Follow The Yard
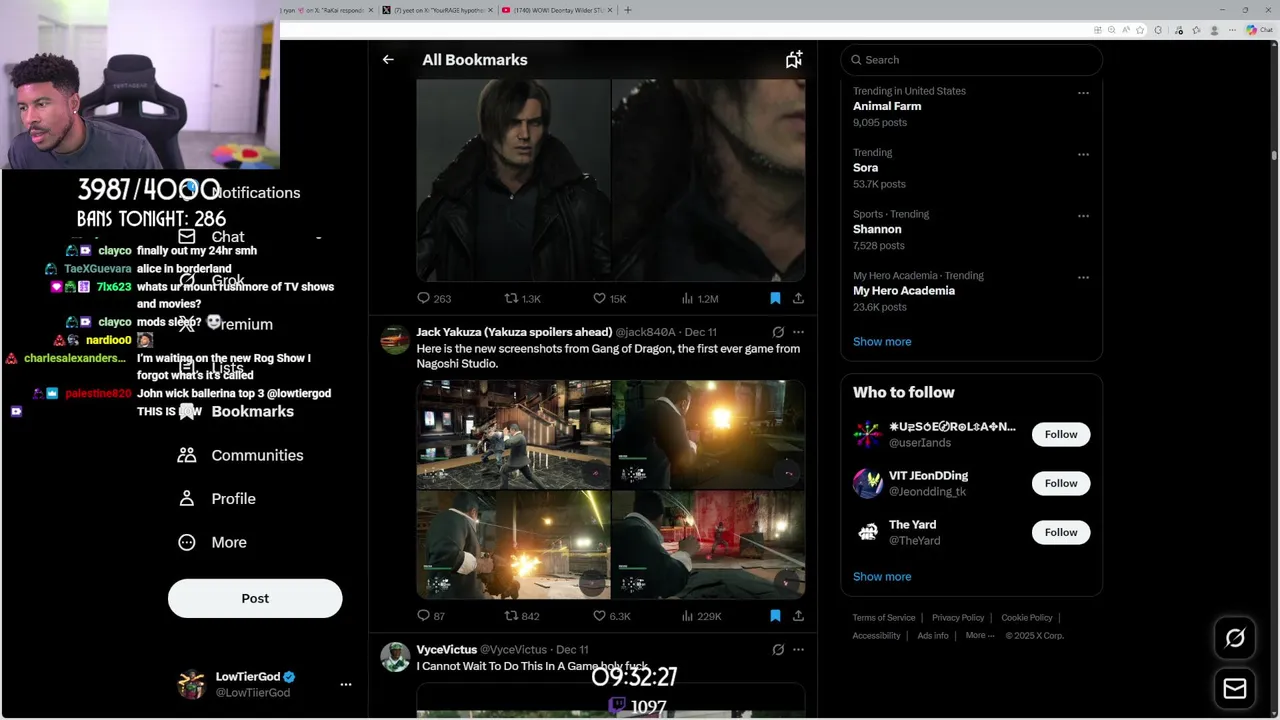 point(1061,532)
